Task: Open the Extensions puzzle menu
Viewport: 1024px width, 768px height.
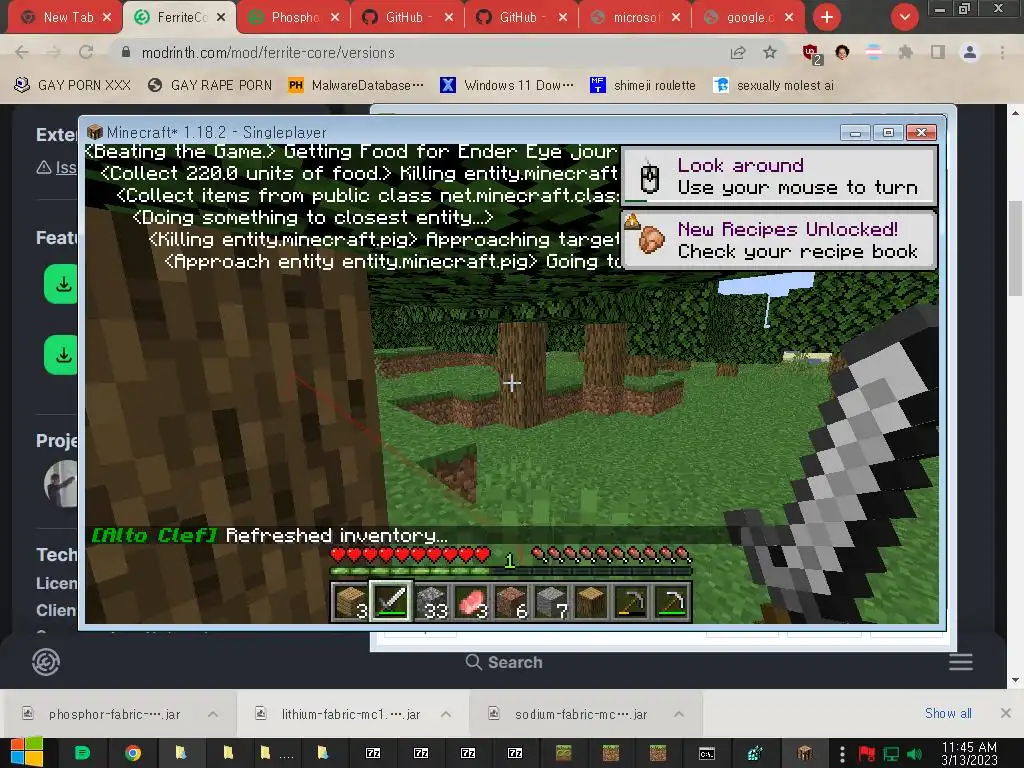Action: pyautogui.click(x=905, y=52)
